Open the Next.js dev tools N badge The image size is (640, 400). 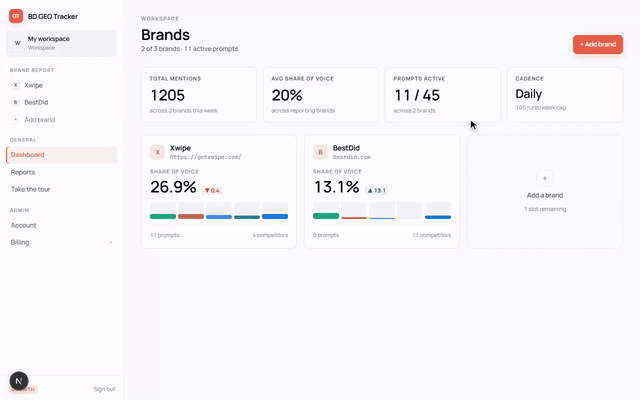click(x=19, y=381)
